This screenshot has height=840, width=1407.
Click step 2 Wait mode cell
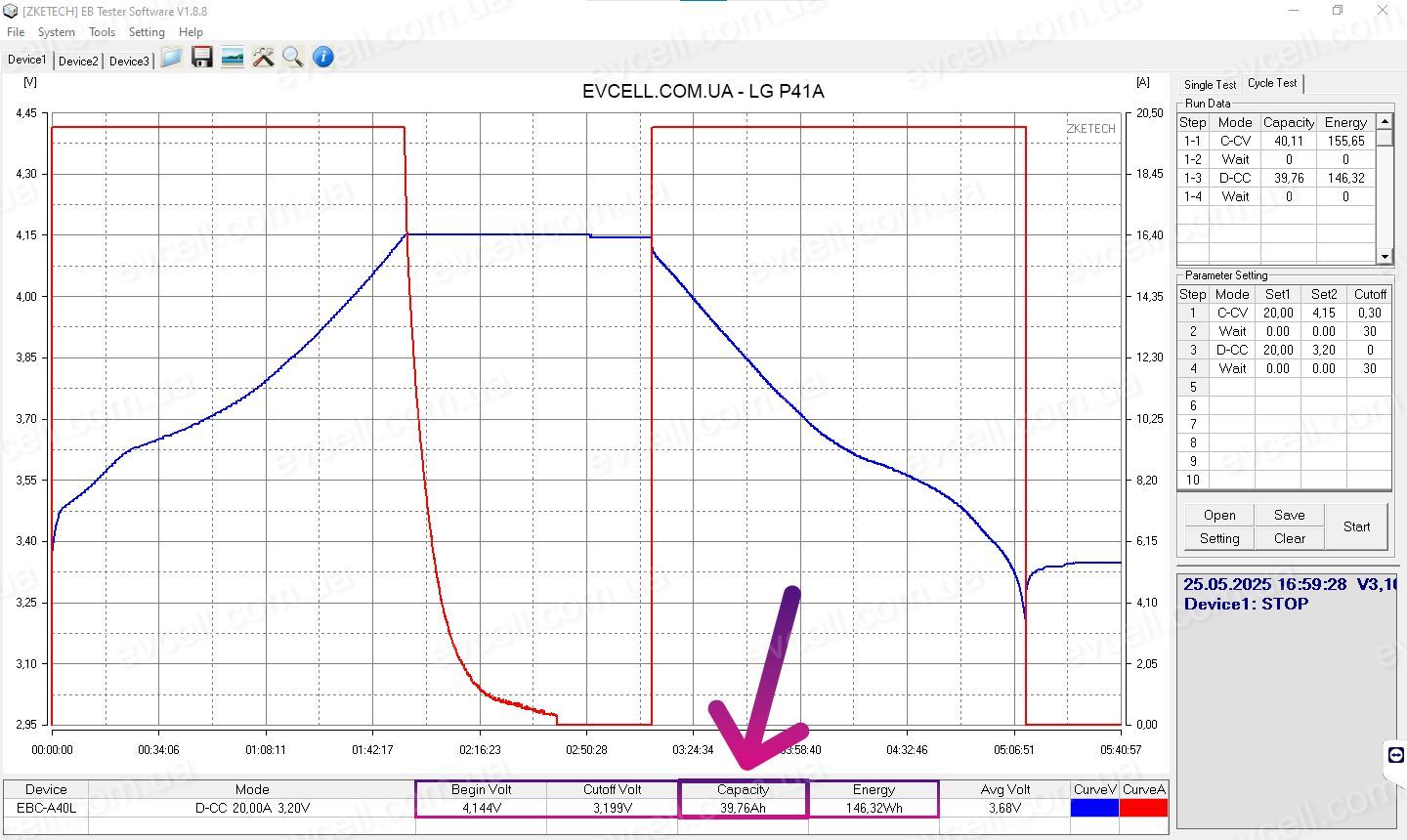tap(1232, 331)
